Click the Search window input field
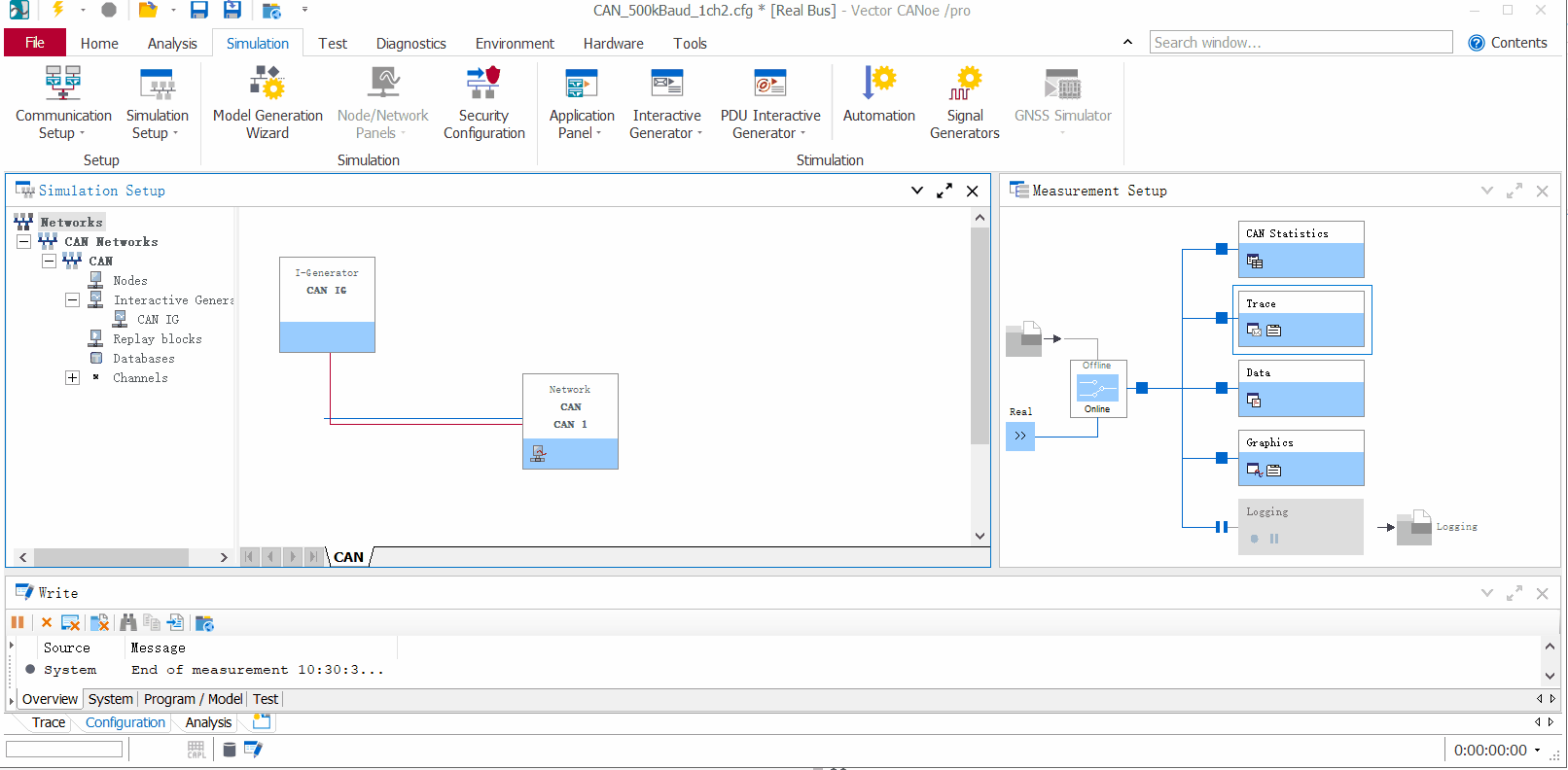This screenshot has width=1568, height=770. click(x=1301, y=43)
